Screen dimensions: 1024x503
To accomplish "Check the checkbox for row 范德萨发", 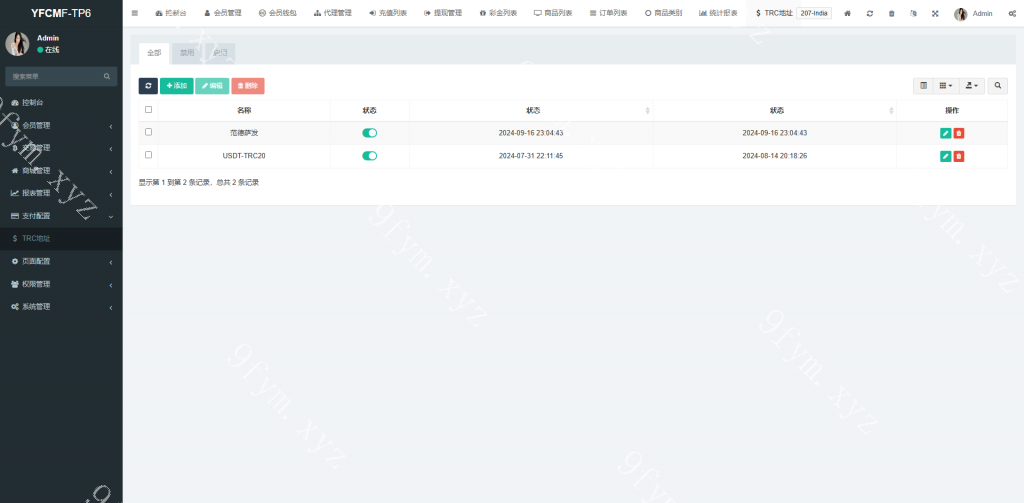I will [x=148, y=132].
